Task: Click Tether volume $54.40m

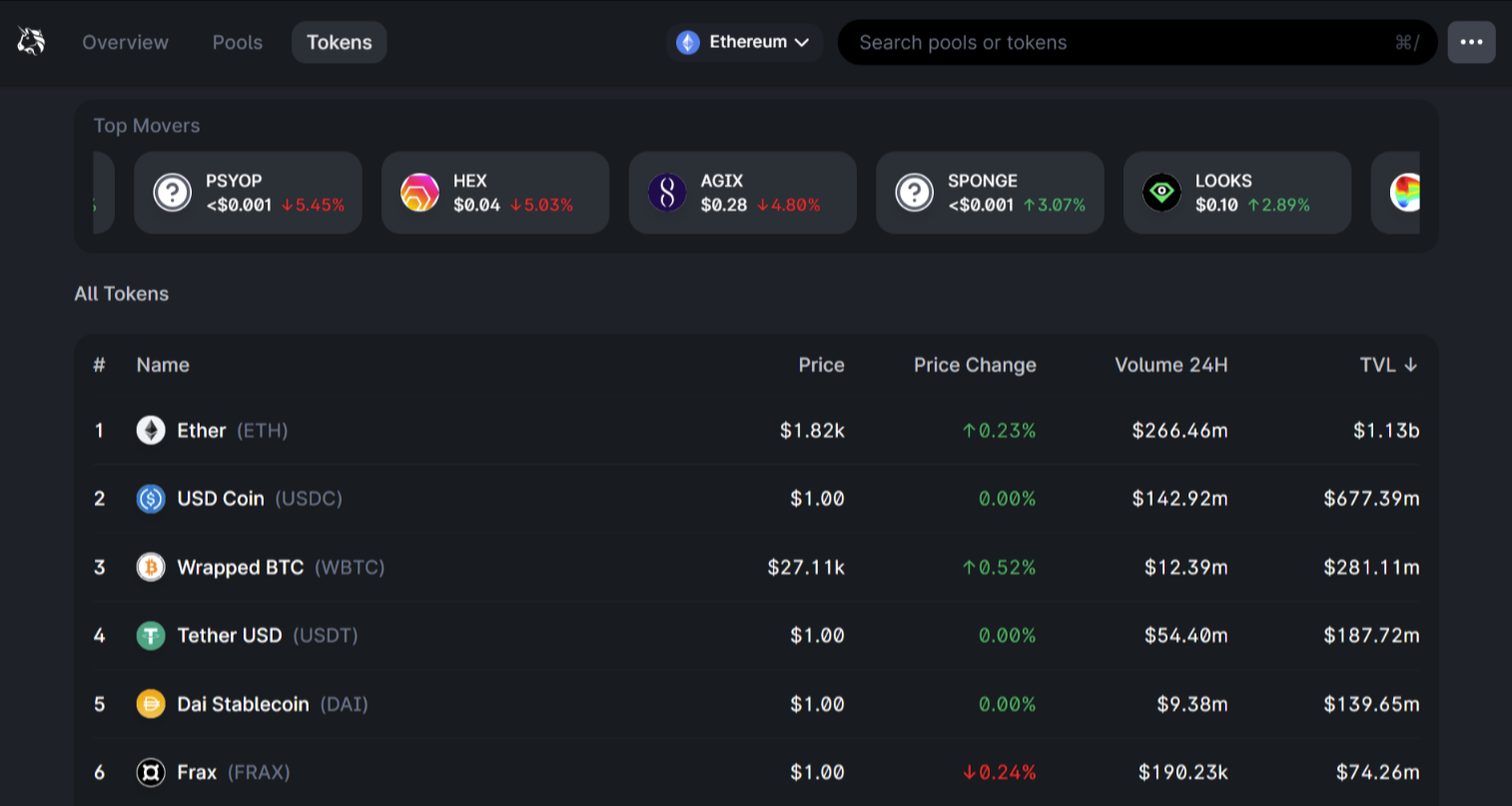Action: (1185, 635)
